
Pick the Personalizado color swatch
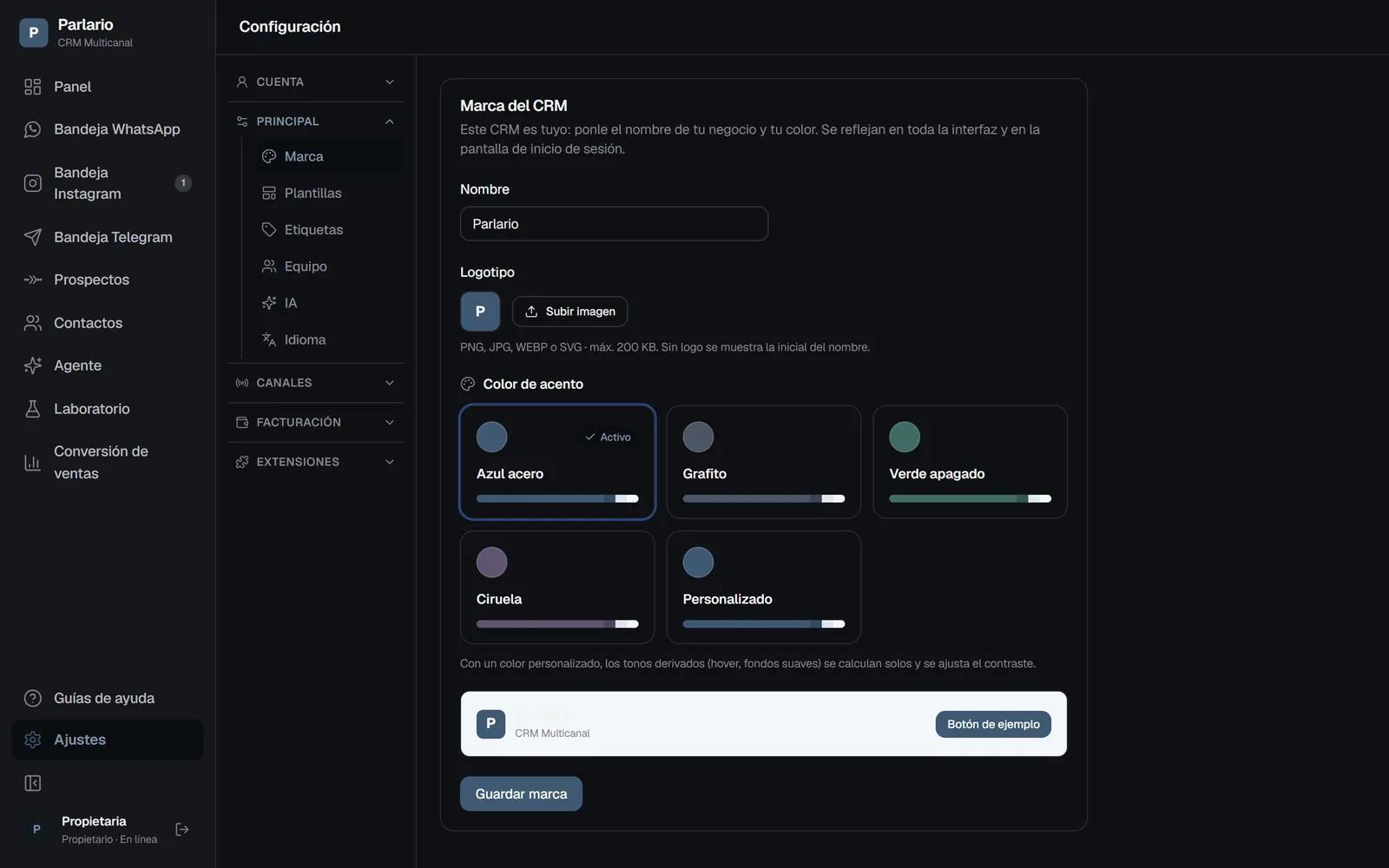(698, 562)
